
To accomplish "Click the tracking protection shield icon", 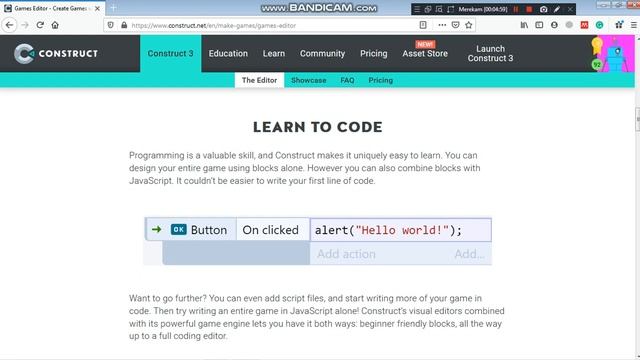I will pyautogui.click(x=111, y=25).
